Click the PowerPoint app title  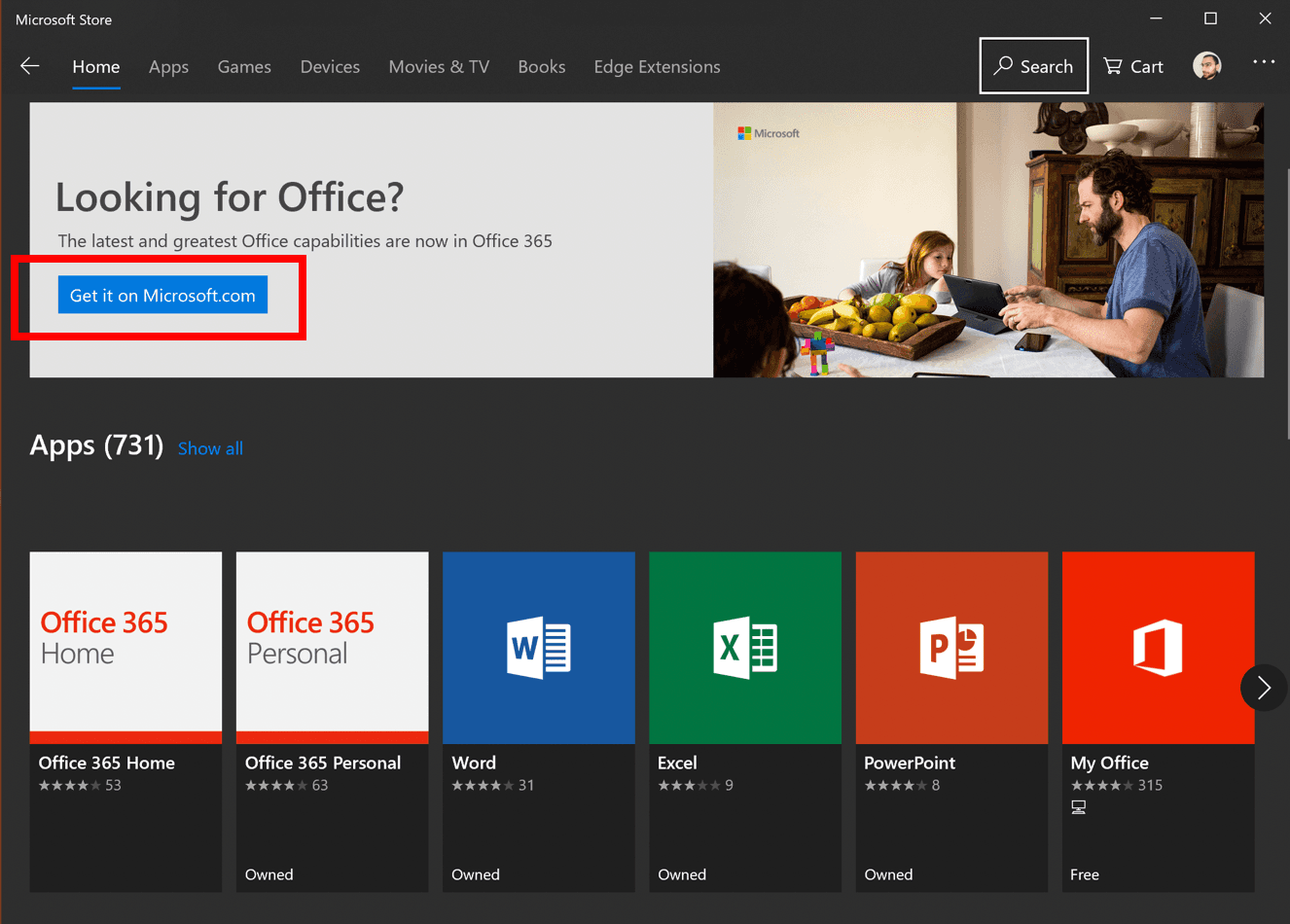910,763
